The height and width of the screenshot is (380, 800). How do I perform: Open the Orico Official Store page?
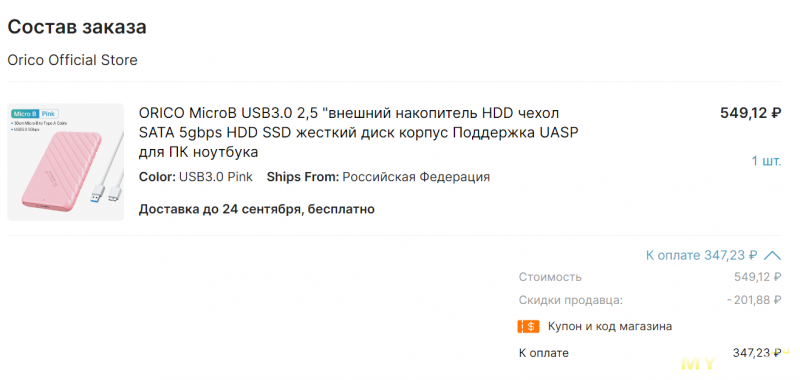pos(72,60)
